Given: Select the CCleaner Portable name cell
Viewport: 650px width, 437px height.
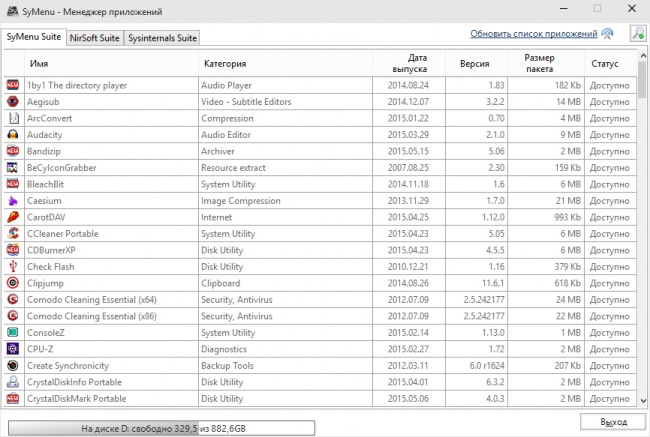Looking at the screenshot, I should coord(112,234).
